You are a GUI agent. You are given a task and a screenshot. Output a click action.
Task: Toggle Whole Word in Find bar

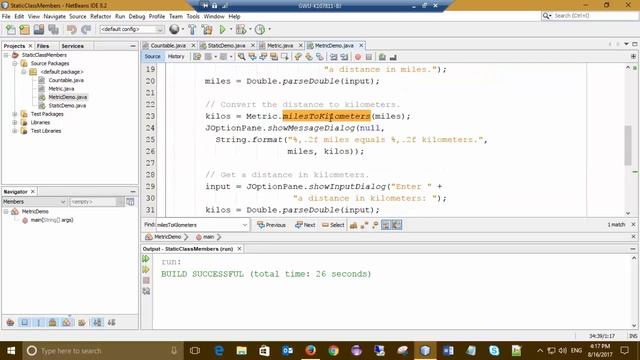click(x=364, y=225)
